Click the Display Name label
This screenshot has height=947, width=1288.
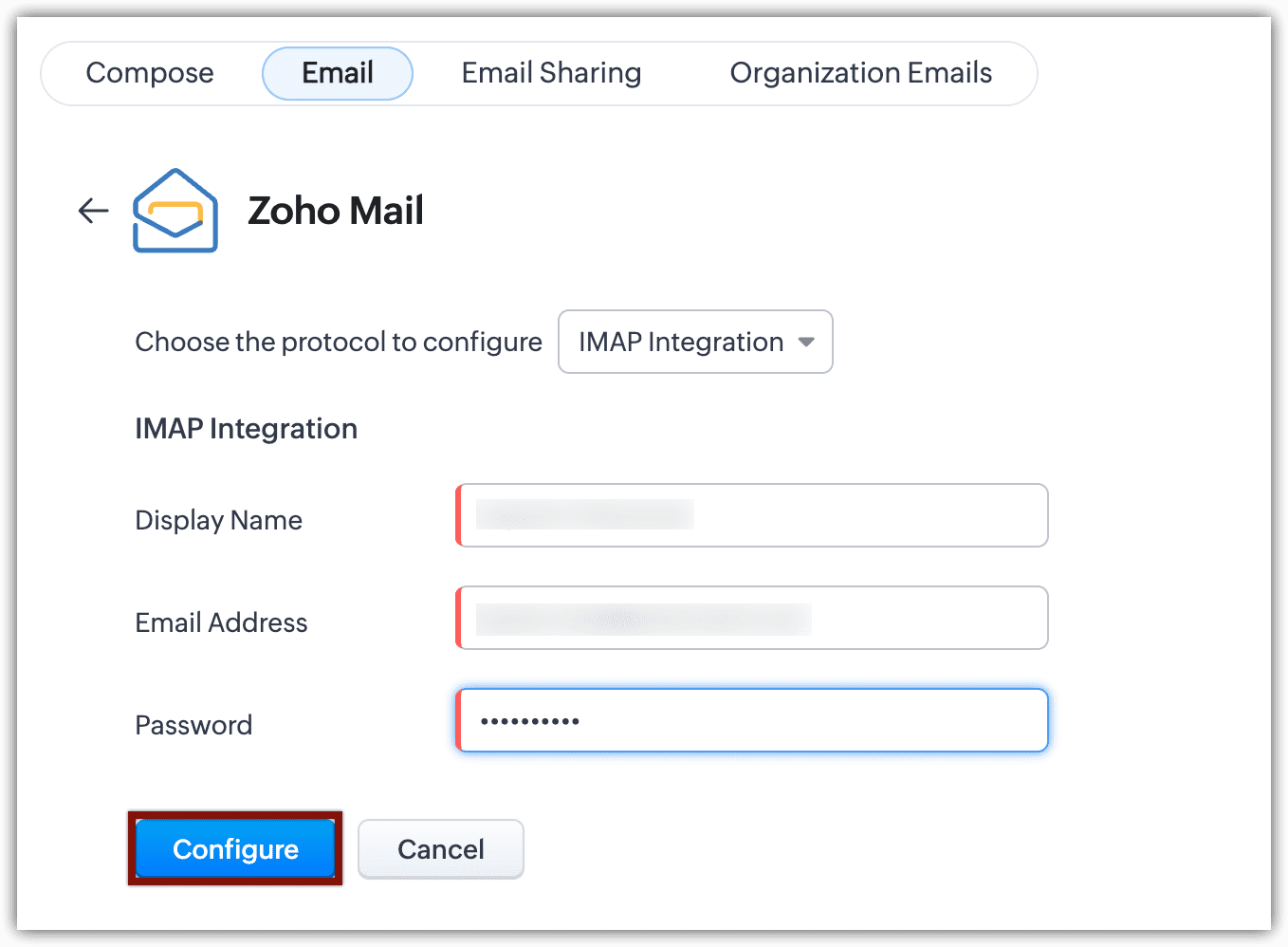219,520
